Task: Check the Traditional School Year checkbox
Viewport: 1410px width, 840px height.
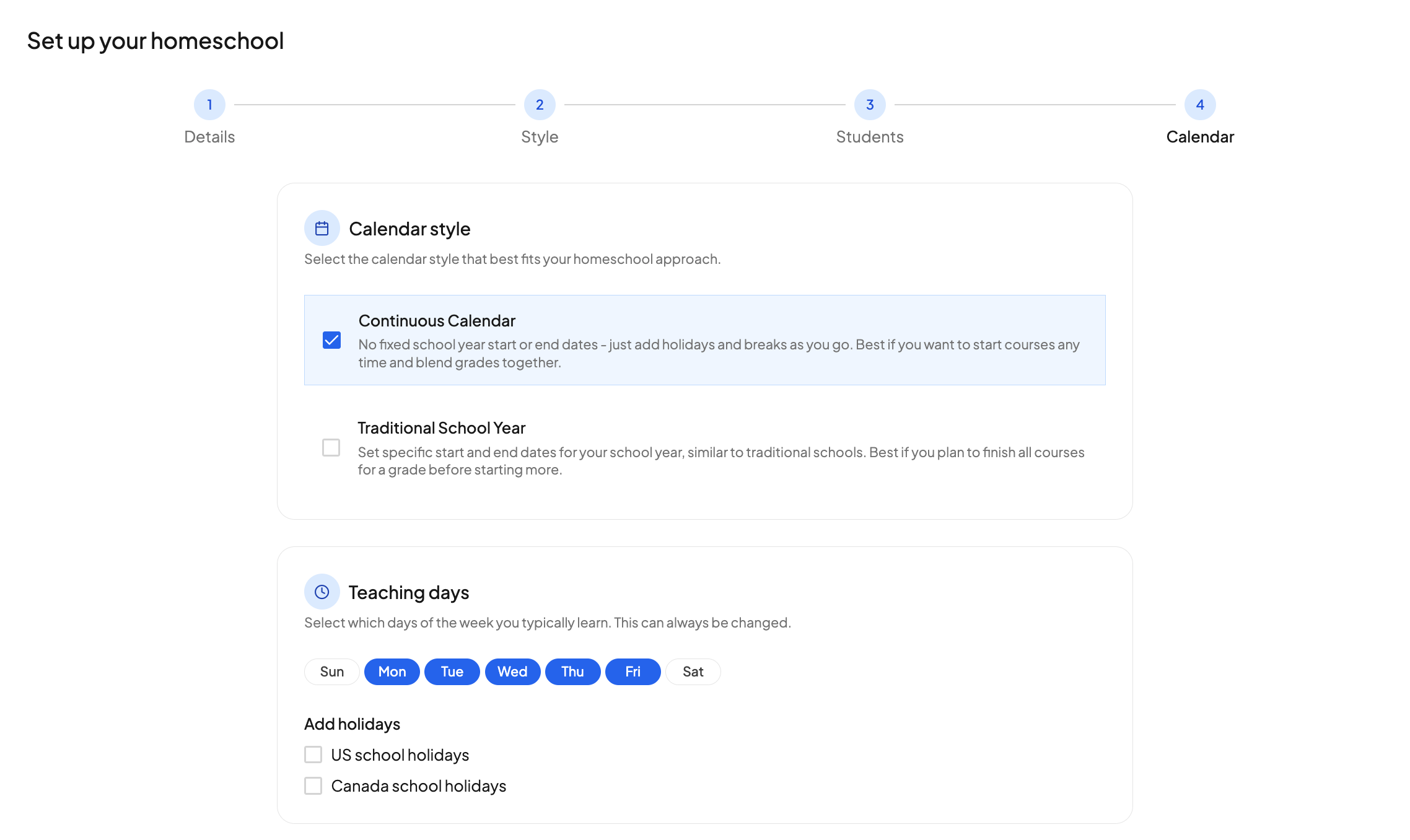Action: (x=331, y=447)
